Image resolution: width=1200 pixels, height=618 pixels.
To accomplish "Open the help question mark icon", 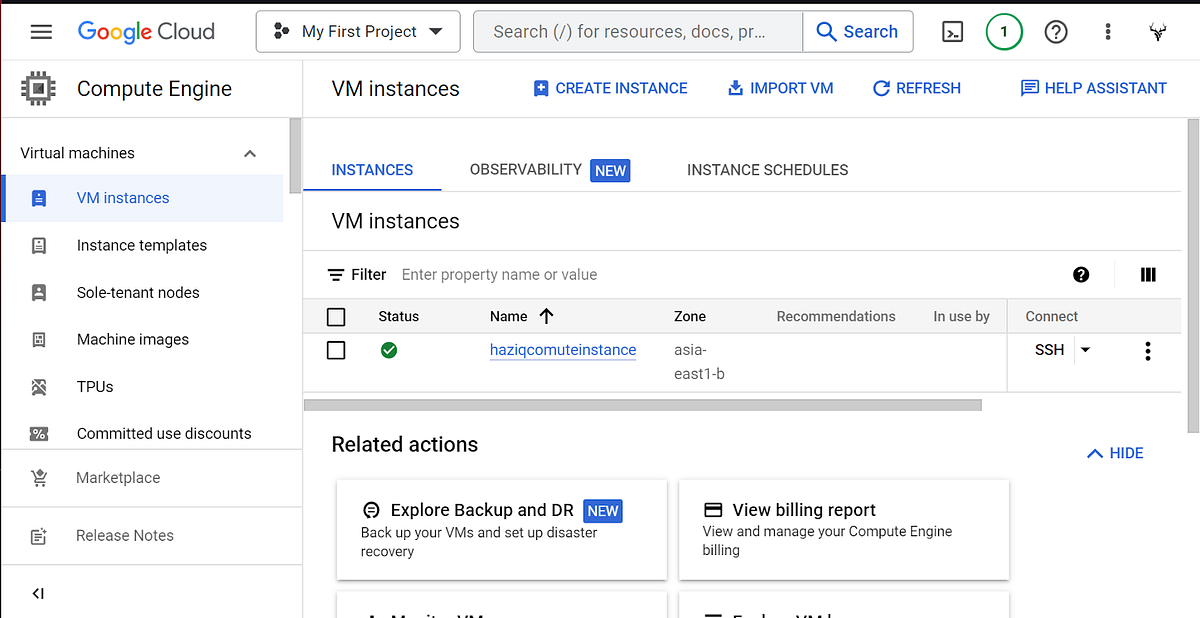I will 1056,31.
